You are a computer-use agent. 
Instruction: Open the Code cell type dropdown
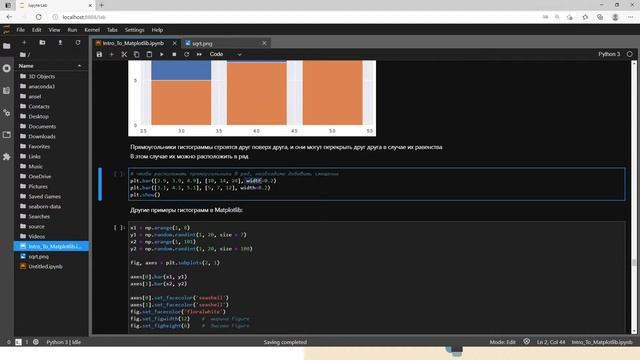[225, 54]
